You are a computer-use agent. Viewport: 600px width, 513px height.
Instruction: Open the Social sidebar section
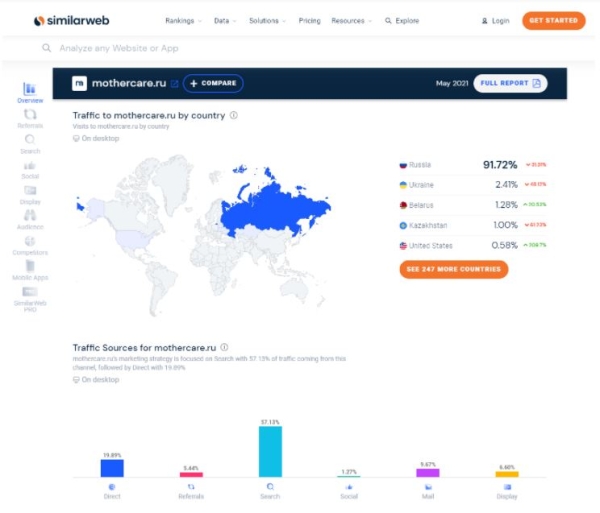pos(30,169)
